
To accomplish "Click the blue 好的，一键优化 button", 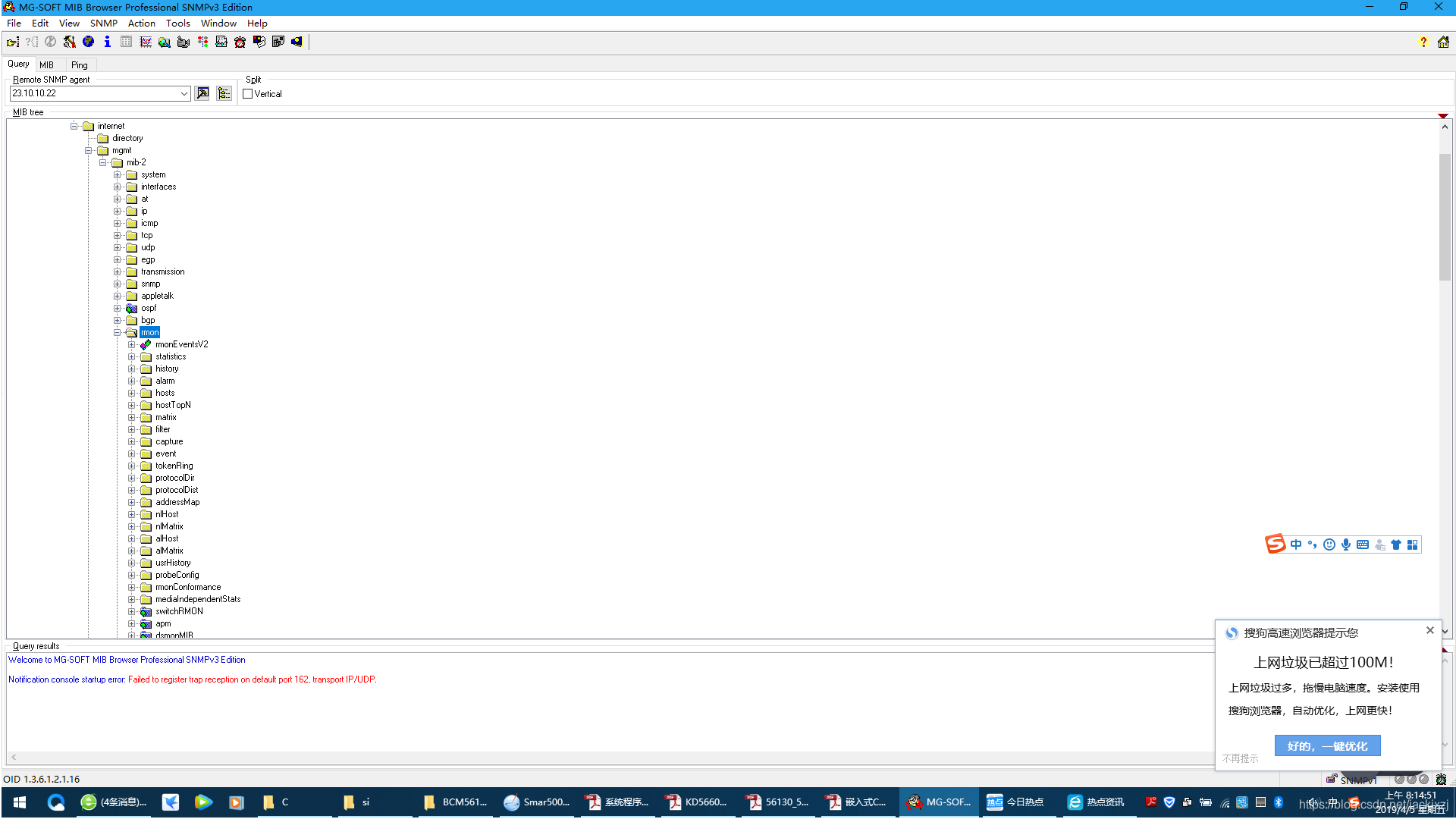I will [1327, 746].
